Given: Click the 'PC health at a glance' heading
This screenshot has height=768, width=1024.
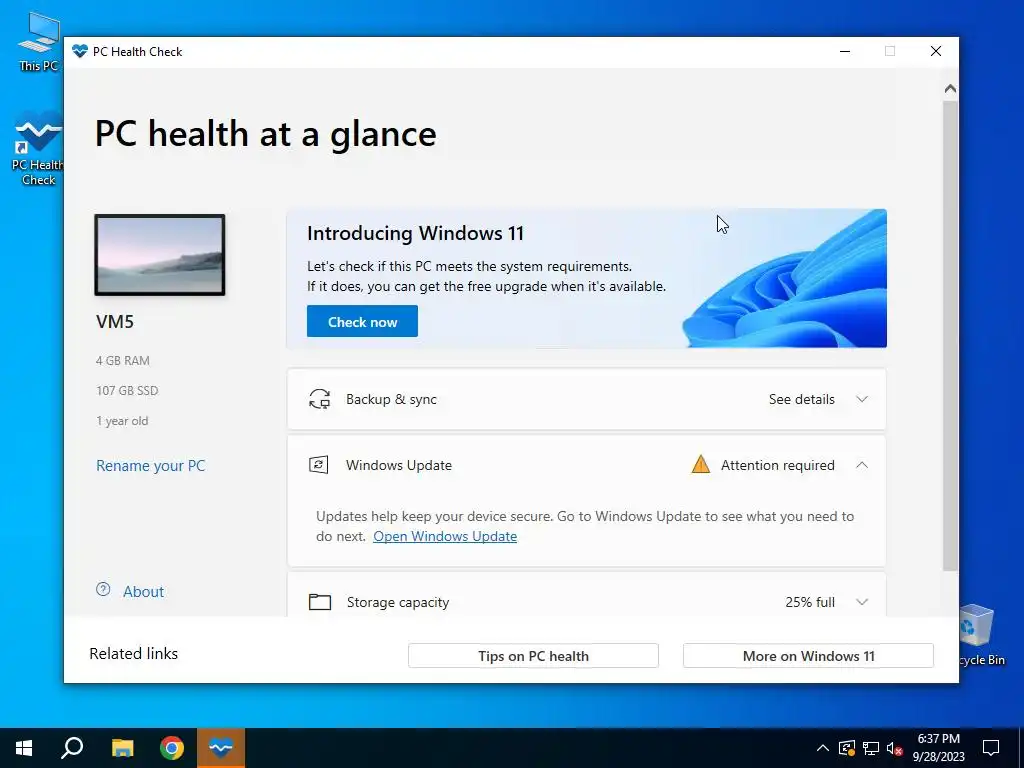Looking at the screenshot, I should [265, 135].
